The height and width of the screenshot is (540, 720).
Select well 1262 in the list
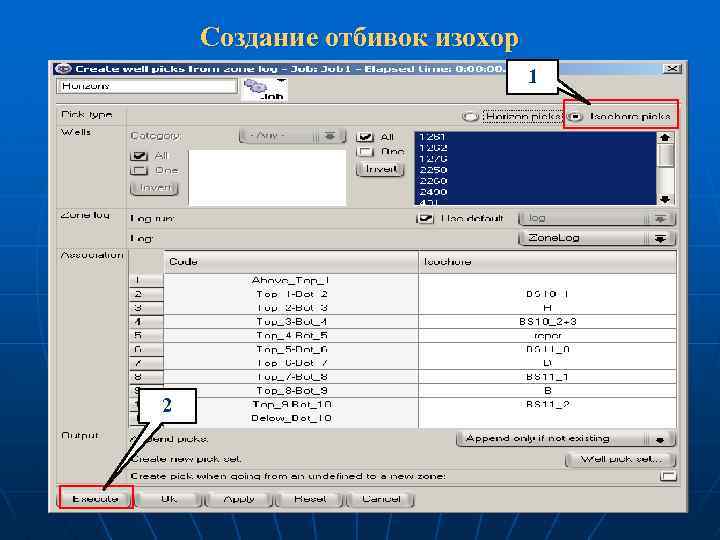[x=535, y=148]
